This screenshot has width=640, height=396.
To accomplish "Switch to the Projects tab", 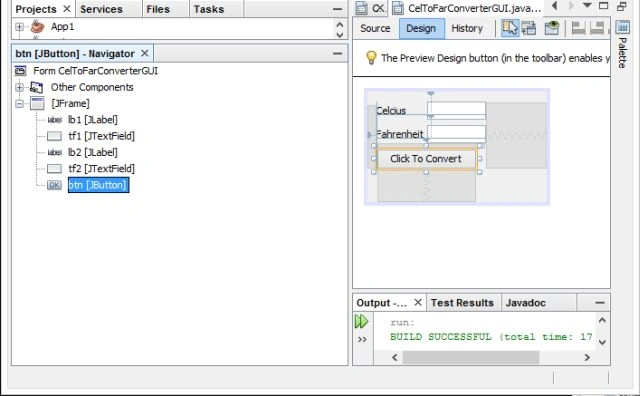I will (36, 9).
